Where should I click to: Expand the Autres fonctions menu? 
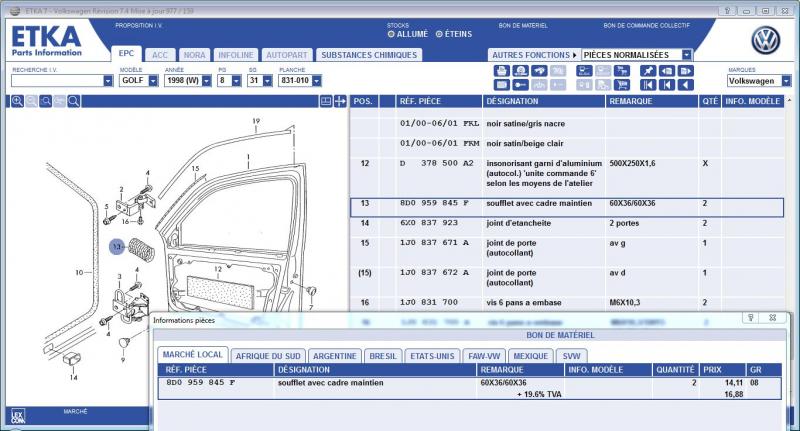(534, 55)
